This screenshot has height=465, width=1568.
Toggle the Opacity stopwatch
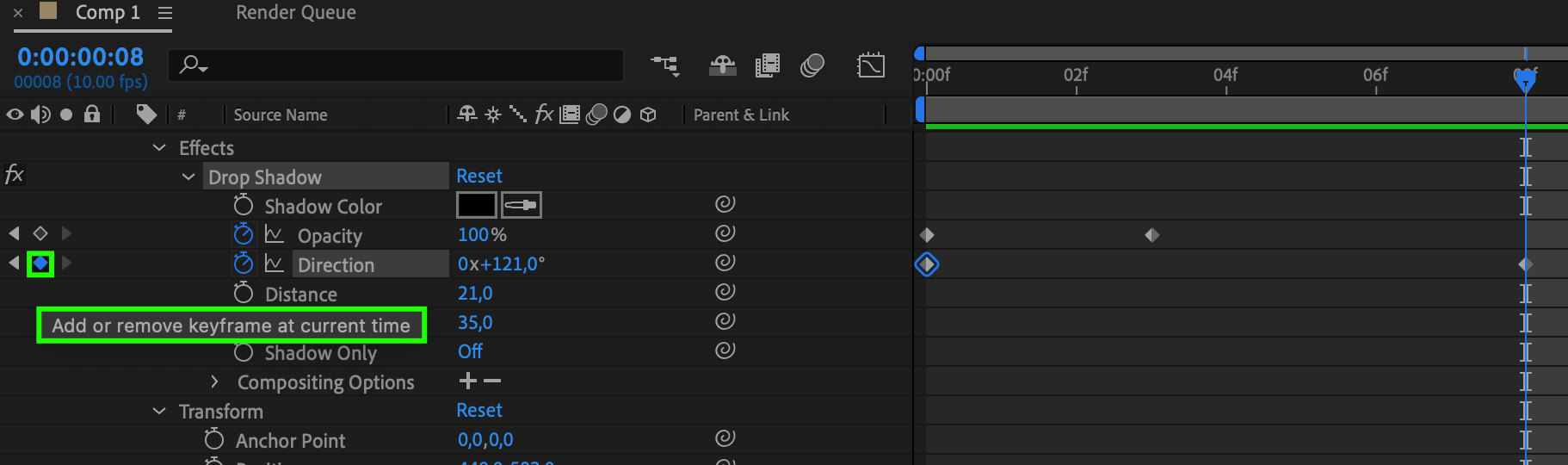pos(244,234)
